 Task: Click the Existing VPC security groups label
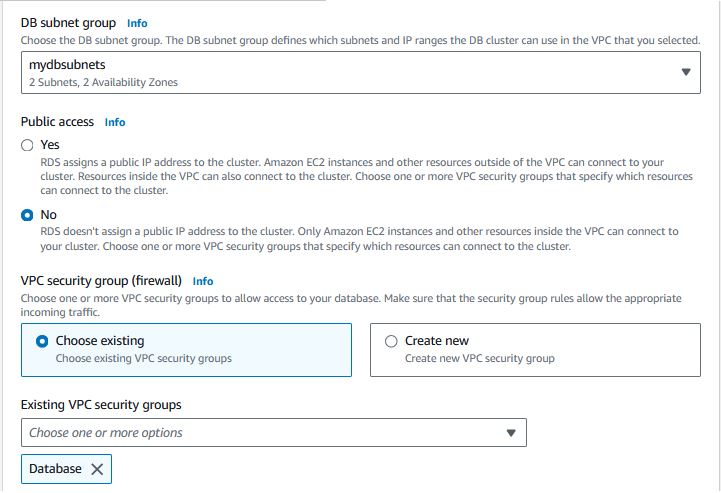coord(101,405)
